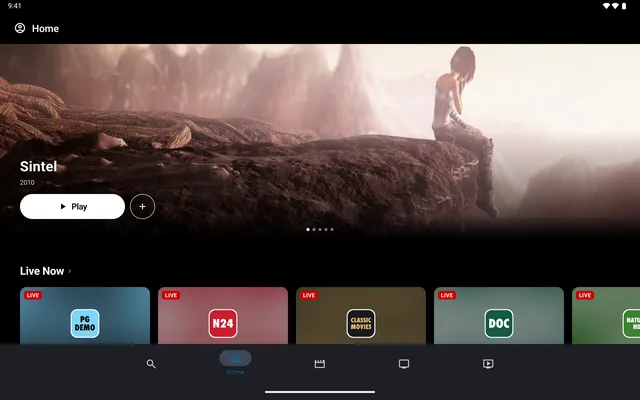Jump to fourth carousel page dot
Image resolution: width=640 pixels, height=400 pixels.
point(326,229)
